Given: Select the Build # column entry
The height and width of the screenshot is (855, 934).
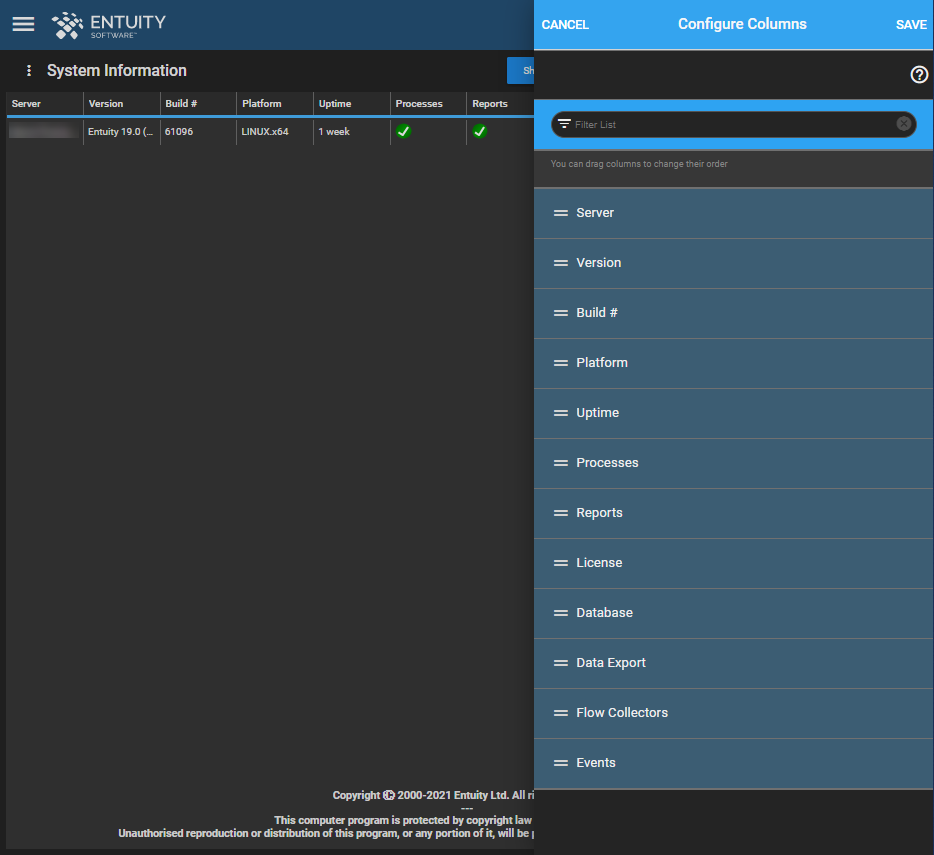Looking at the screenshot, I should pos(733,313).
